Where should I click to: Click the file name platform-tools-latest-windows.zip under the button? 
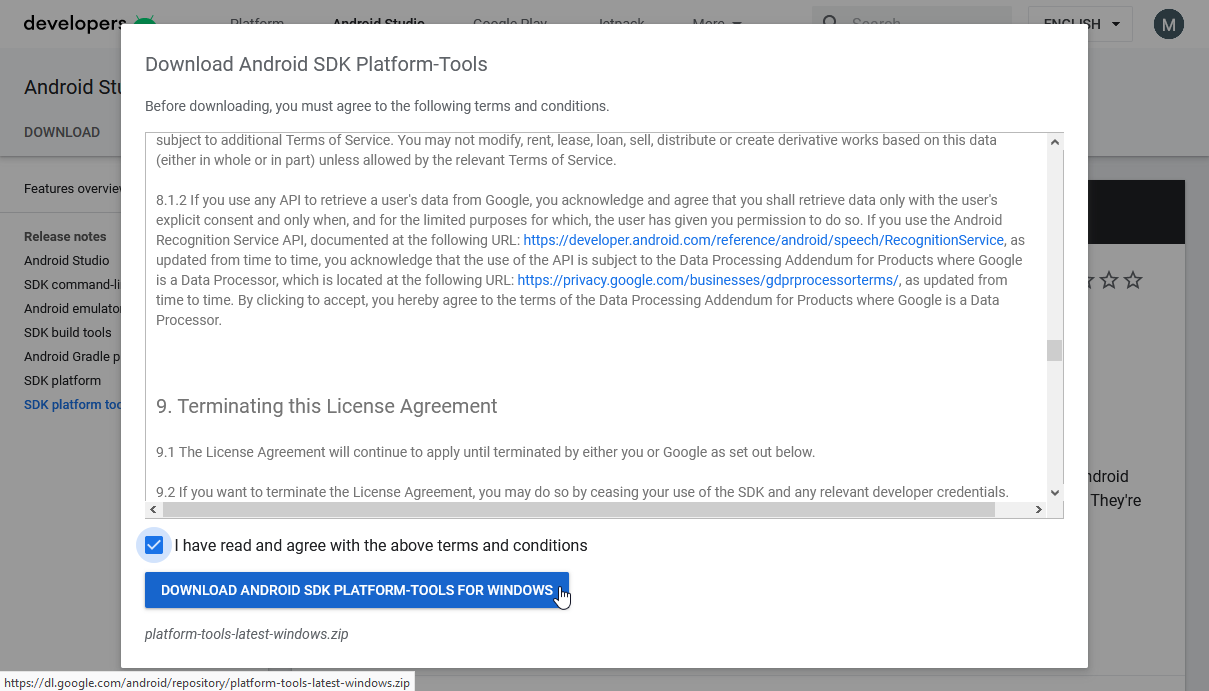pos(247,634)
